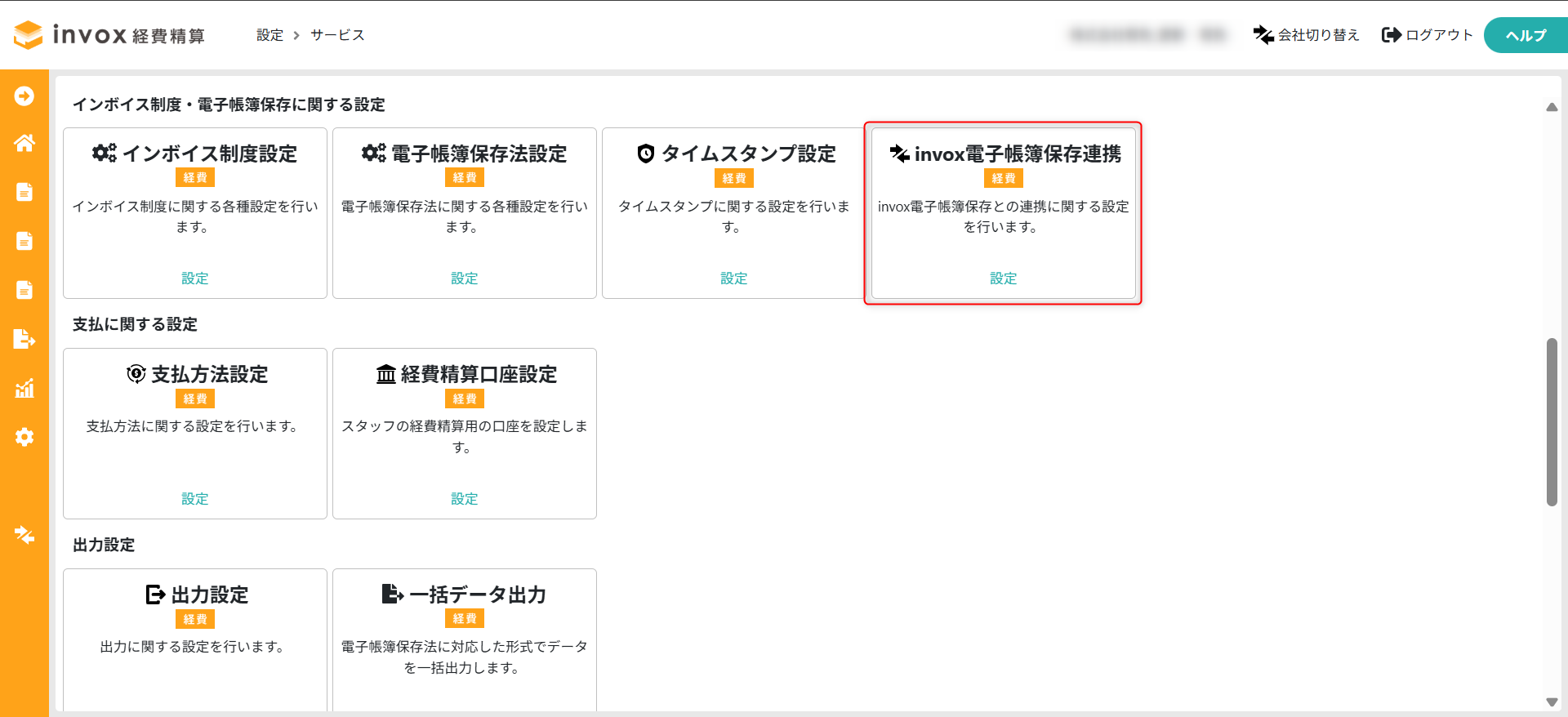
Task: Click 会社切り替え to switch company
Action: (x=1306, y=35)
